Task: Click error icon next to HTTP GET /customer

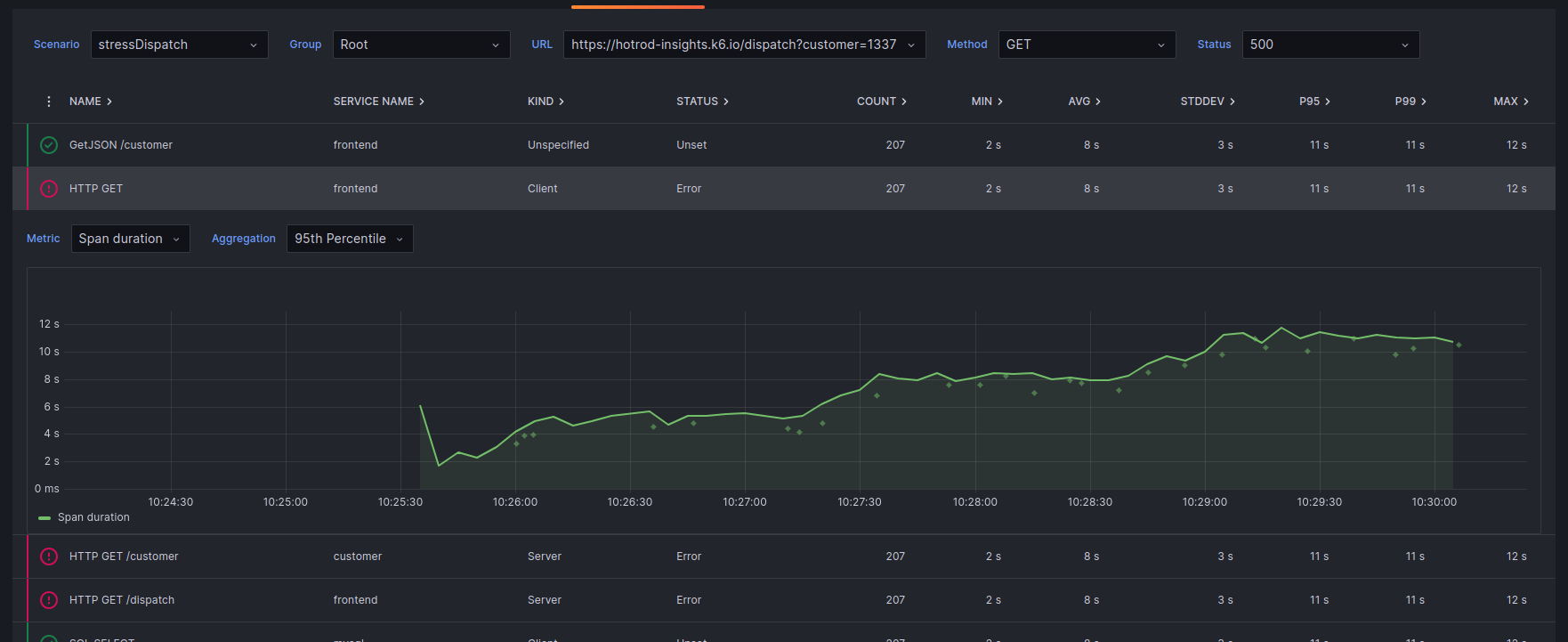Action: [49, 557]
